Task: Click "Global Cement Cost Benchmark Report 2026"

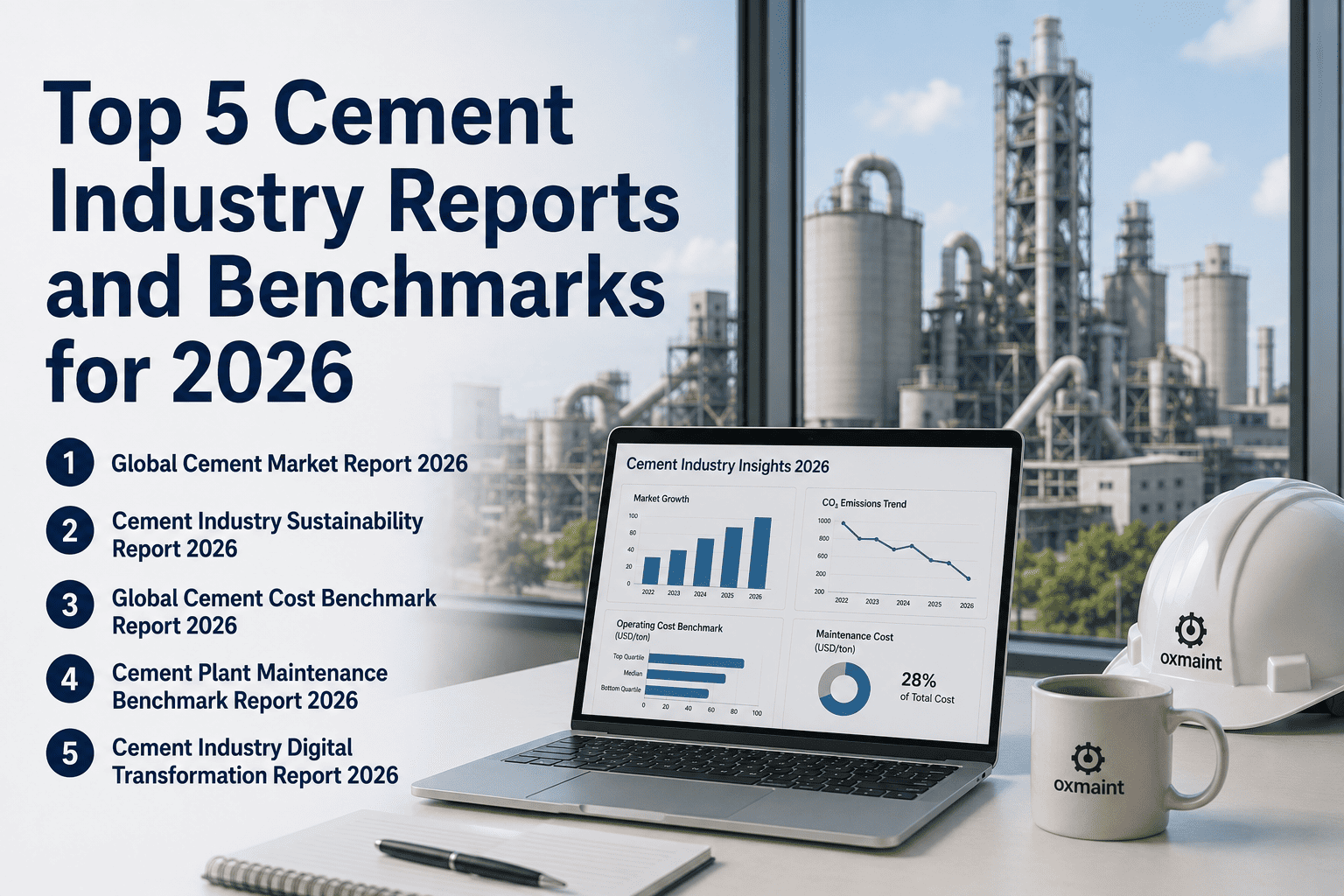Action: tap(274, 612)
